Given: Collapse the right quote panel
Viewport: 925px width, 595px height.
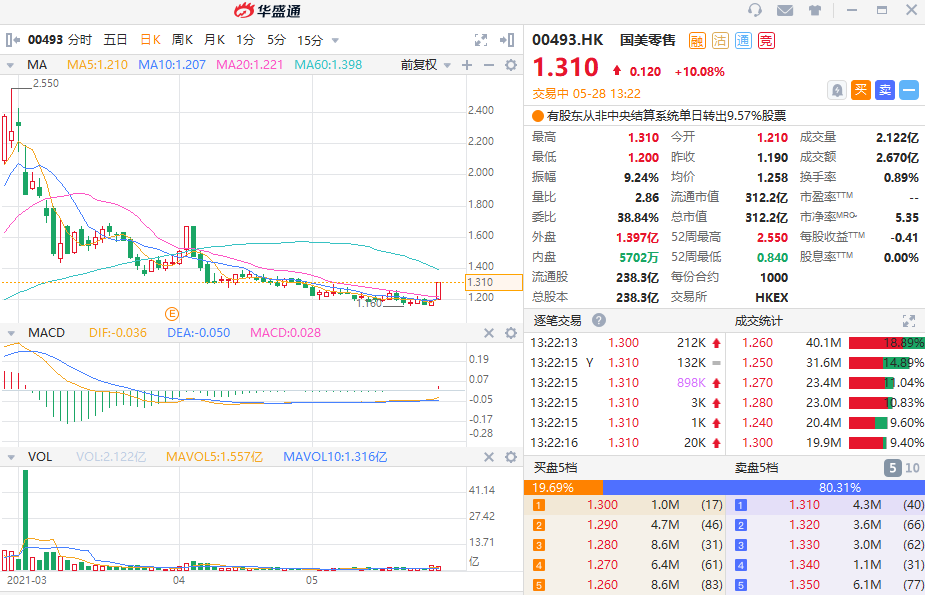Looking at the screenshot, I should click(508, 40).
